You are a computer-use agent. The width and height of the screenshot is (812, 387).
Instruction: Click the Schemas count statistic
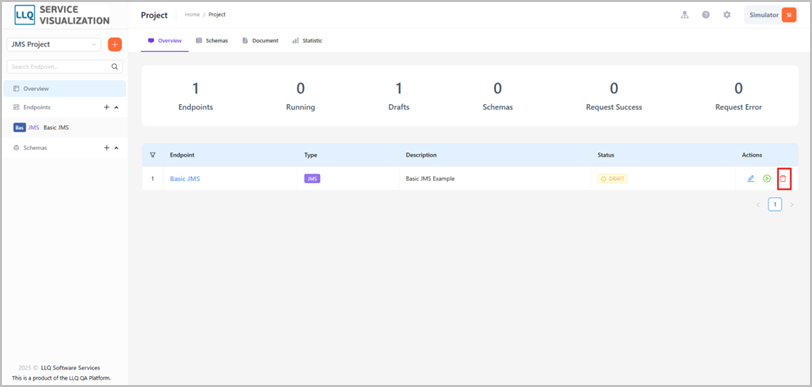click(x=497, y=96)
